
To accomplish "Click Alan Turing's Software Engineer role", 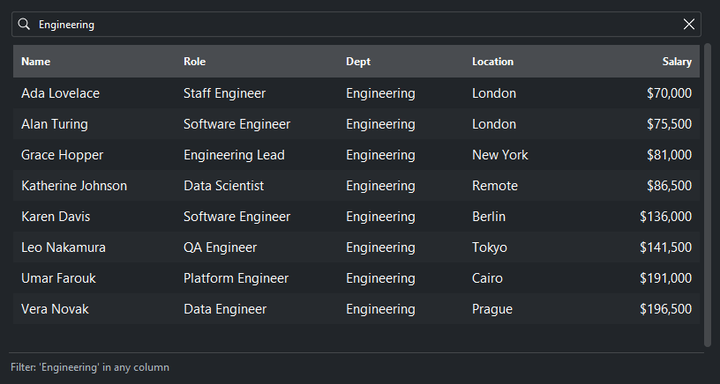I will coord(237,124).
